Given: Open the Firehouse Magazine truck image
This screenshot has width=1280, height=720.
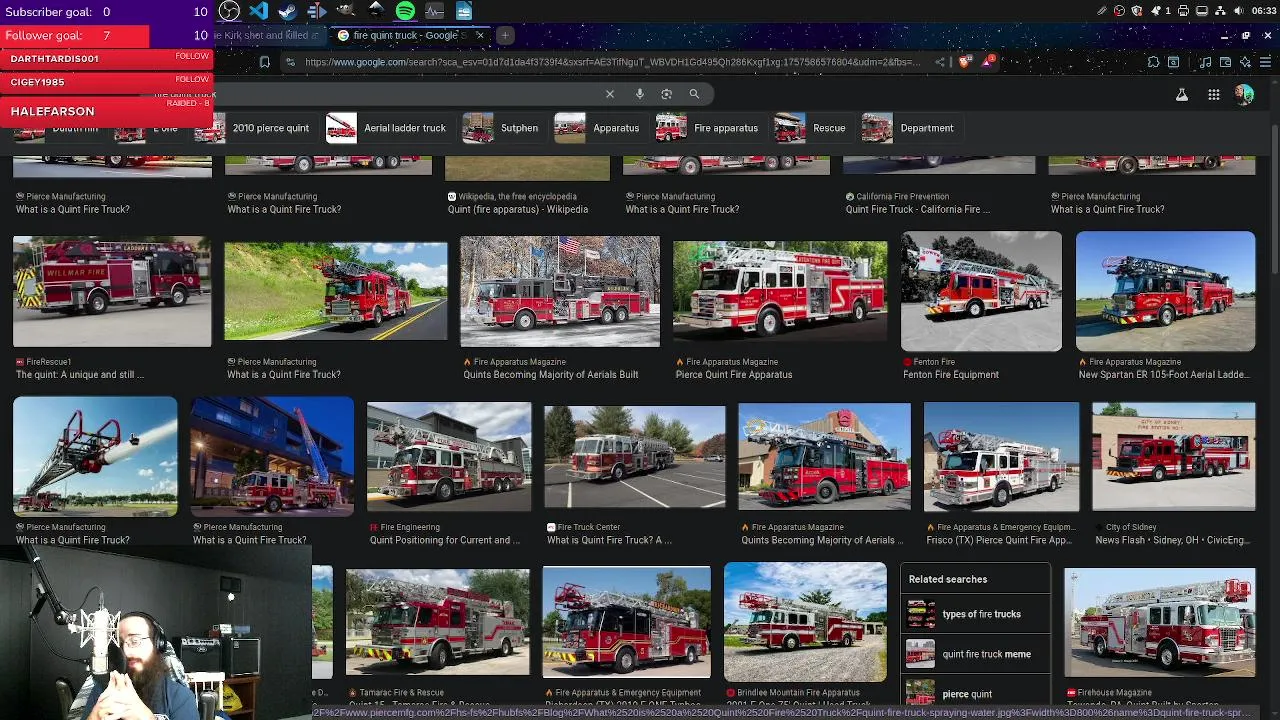Looking at the screenshot, I should coord(1160,622).
